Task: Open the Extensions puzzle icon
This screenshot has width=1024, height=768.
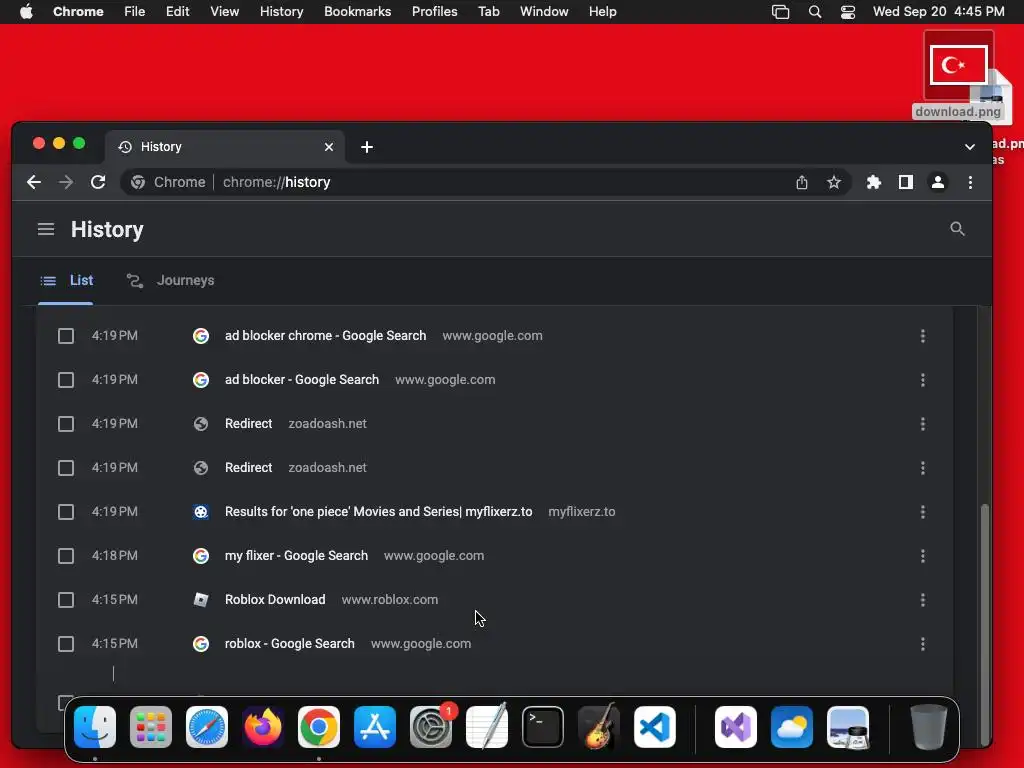Action: click(874, 182)
